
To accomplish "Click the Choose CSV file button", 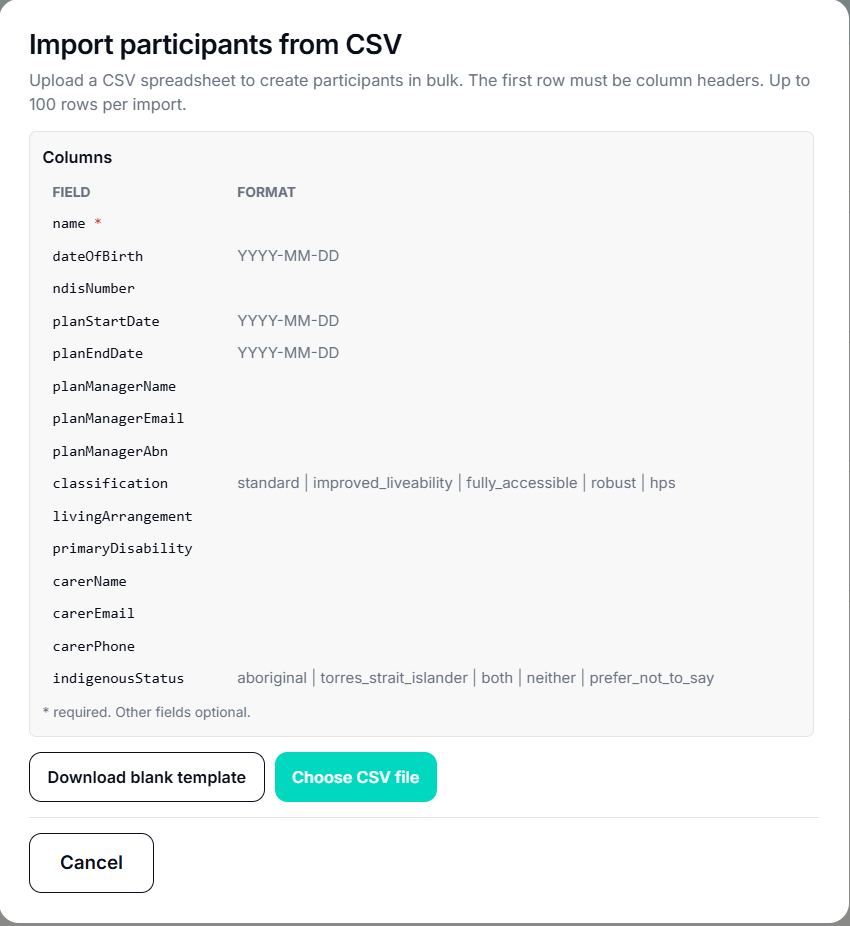I will (x=355, y=777).
